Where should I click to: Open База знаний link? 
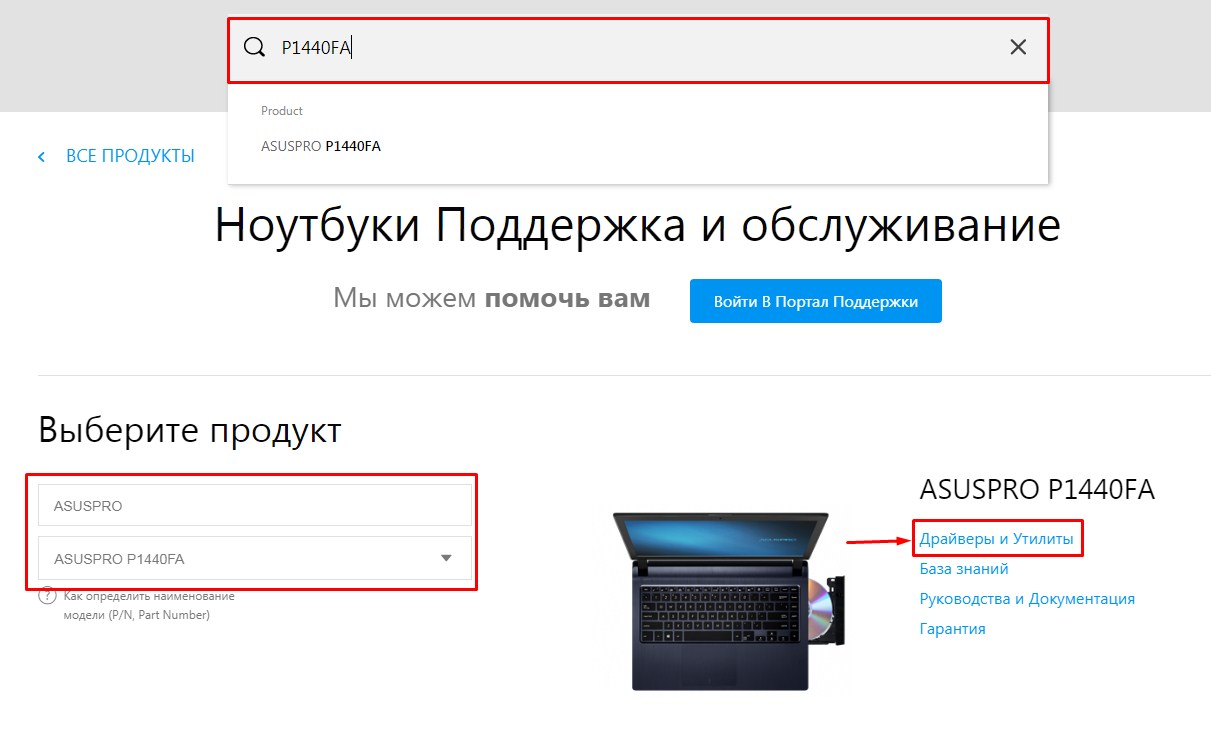pyautogui.click(x=964, y=569)
